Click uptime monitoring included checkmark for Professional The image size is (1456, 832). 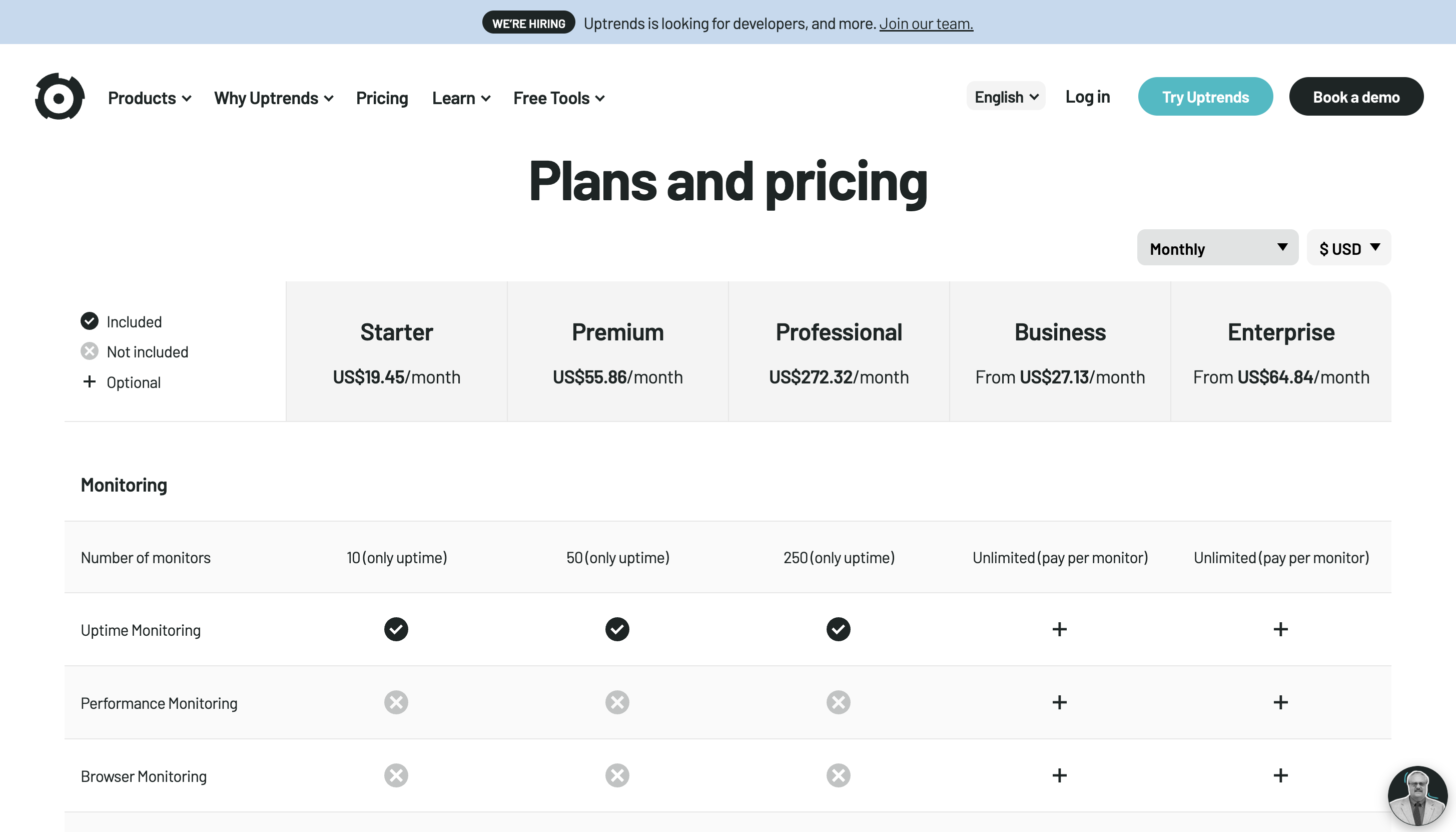click(x=838, y=629)
